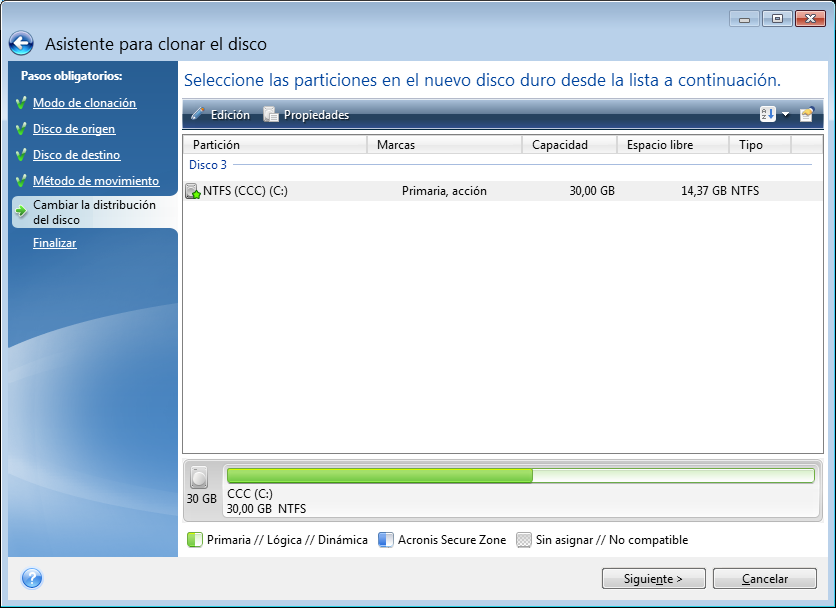Click the column chooser icon

click(x=807, y=114)
